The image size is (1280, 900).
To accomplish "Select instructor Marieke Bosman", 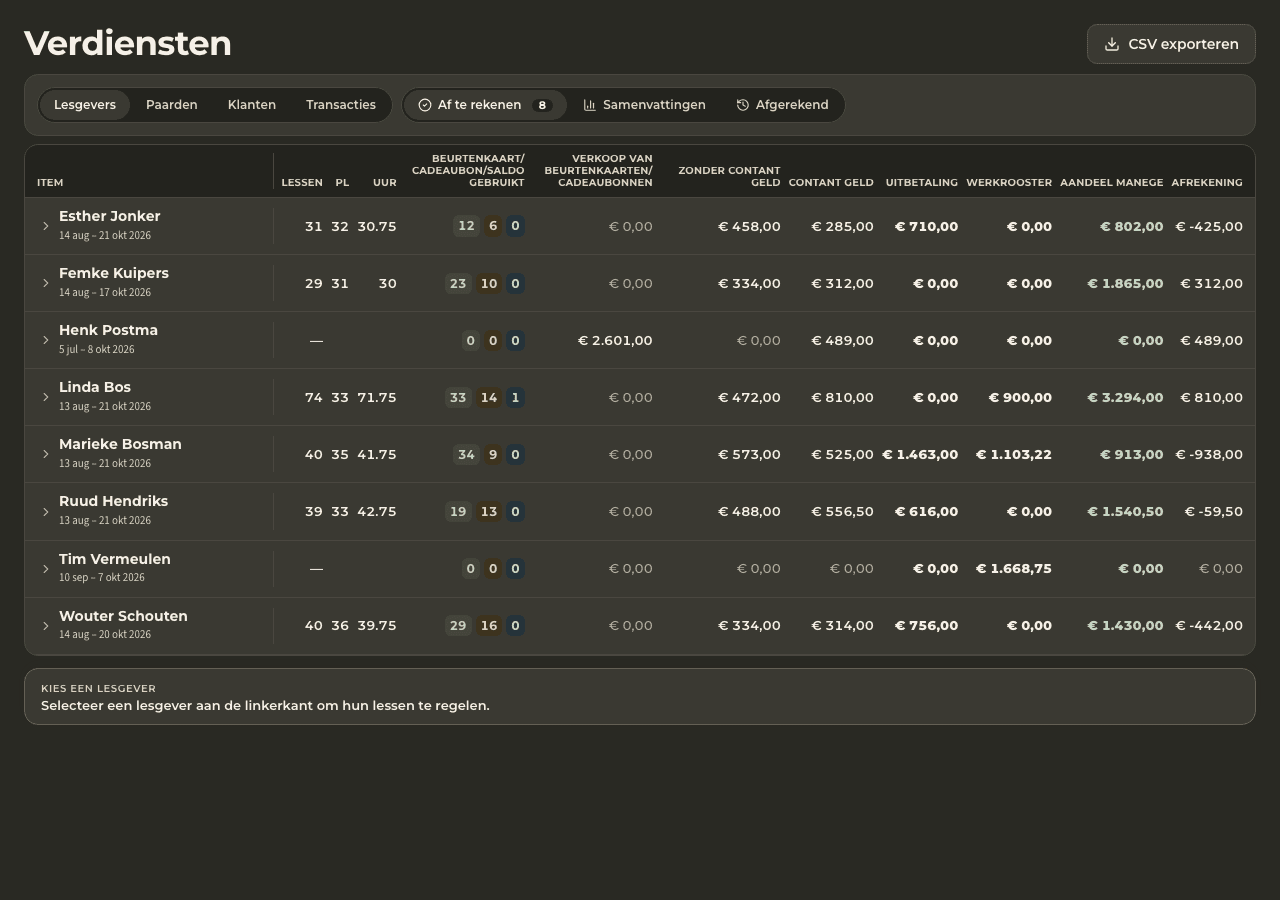I will tap(120, 444).
